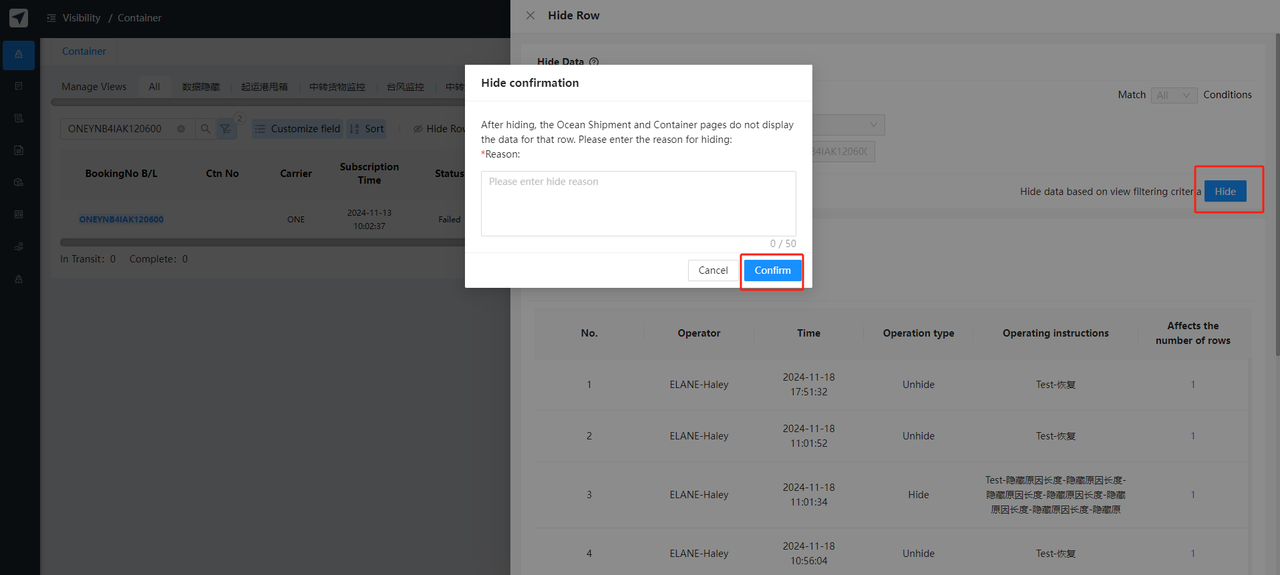Viewport: 1280px width, 575px height.
Task: Click the Operator column header in log
Action: (699, 333)
